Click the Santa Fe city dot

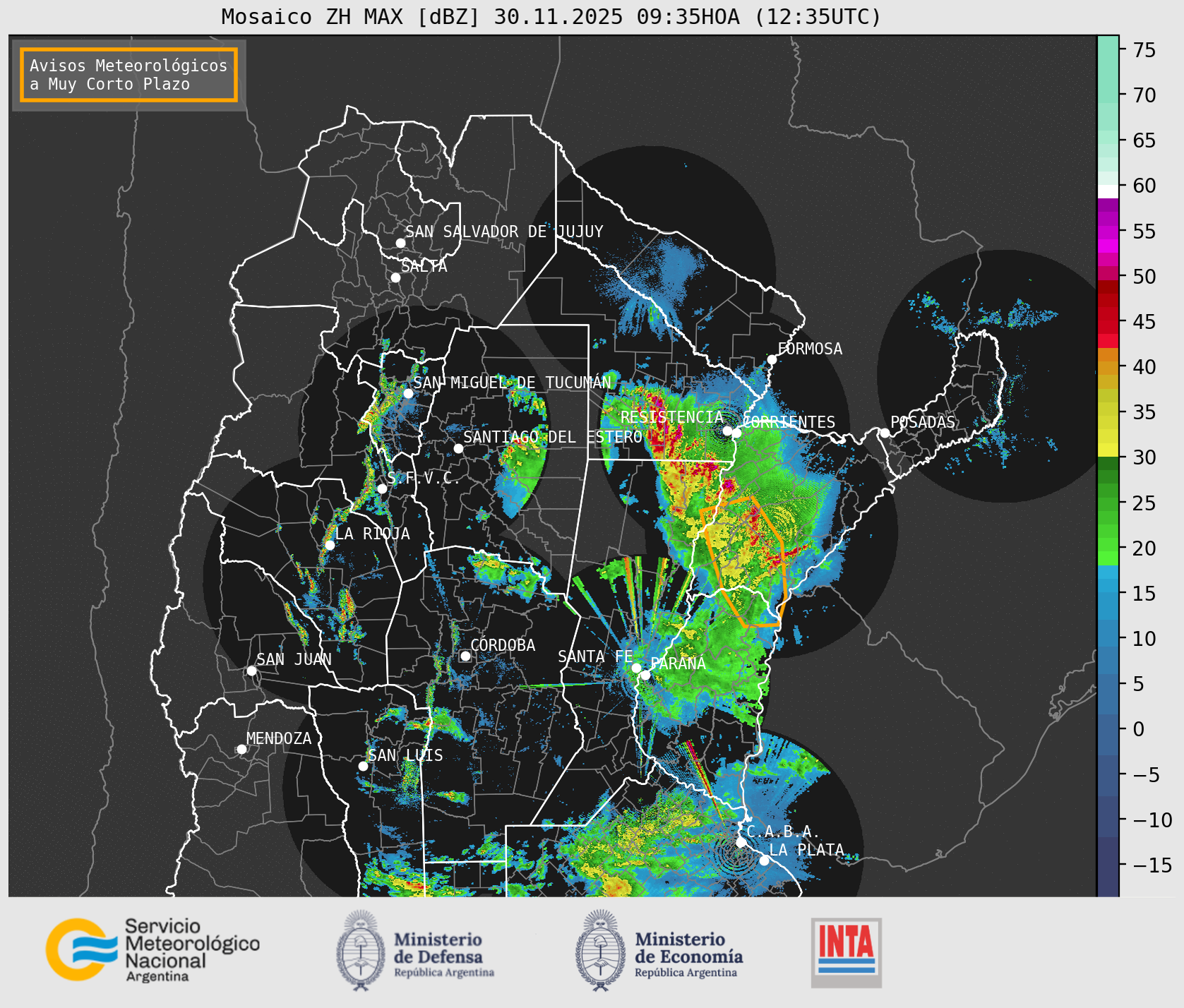coord(636,668)
